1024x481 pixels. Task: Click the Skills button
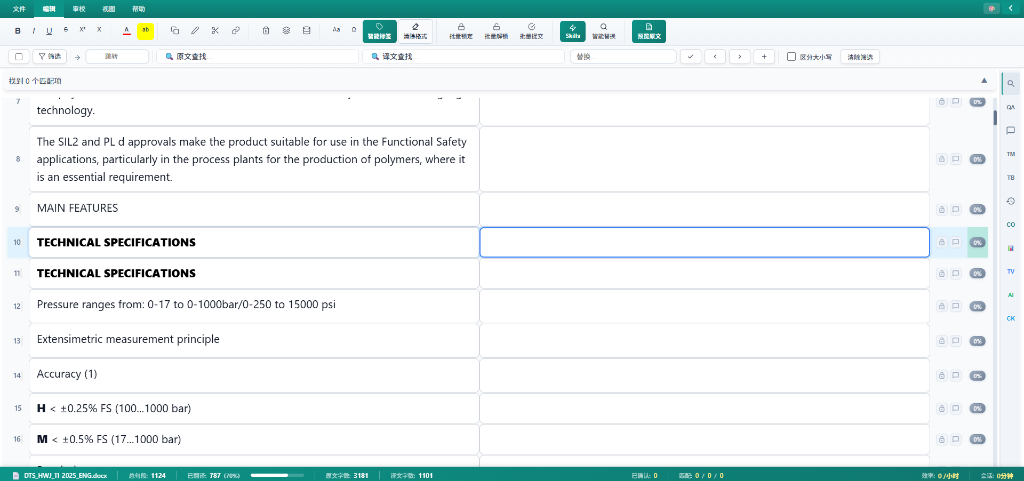coord(573,31)
